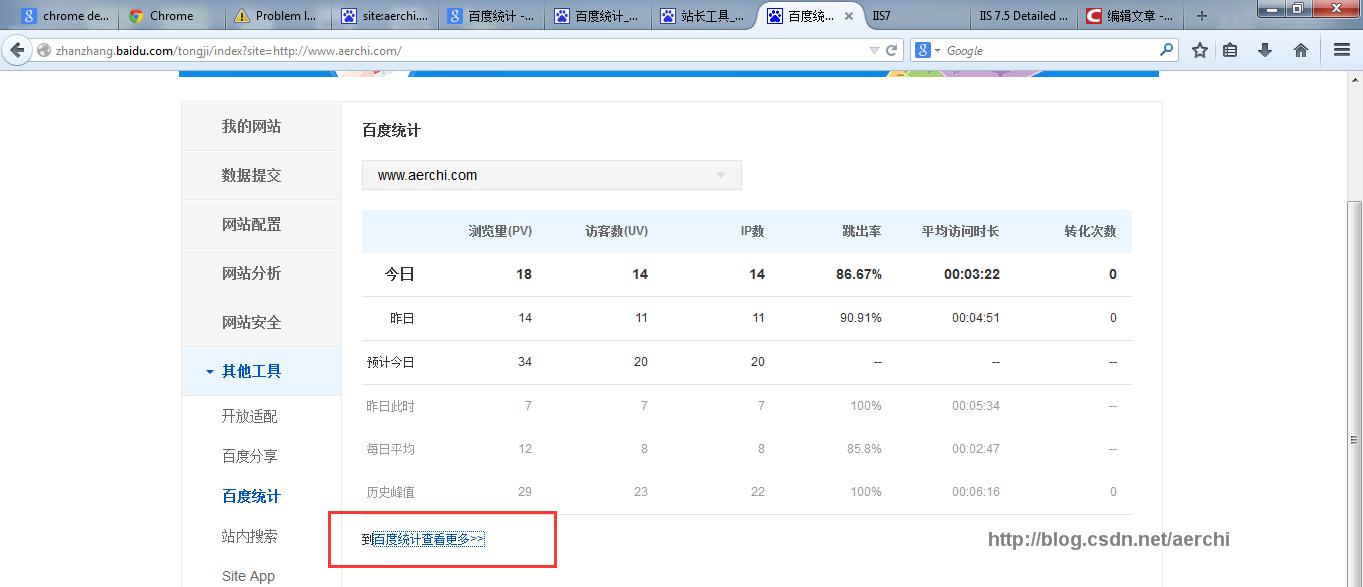Click the 每日平均 row label
This screenshot has height=587, width=1363.
tap(390, 449)
